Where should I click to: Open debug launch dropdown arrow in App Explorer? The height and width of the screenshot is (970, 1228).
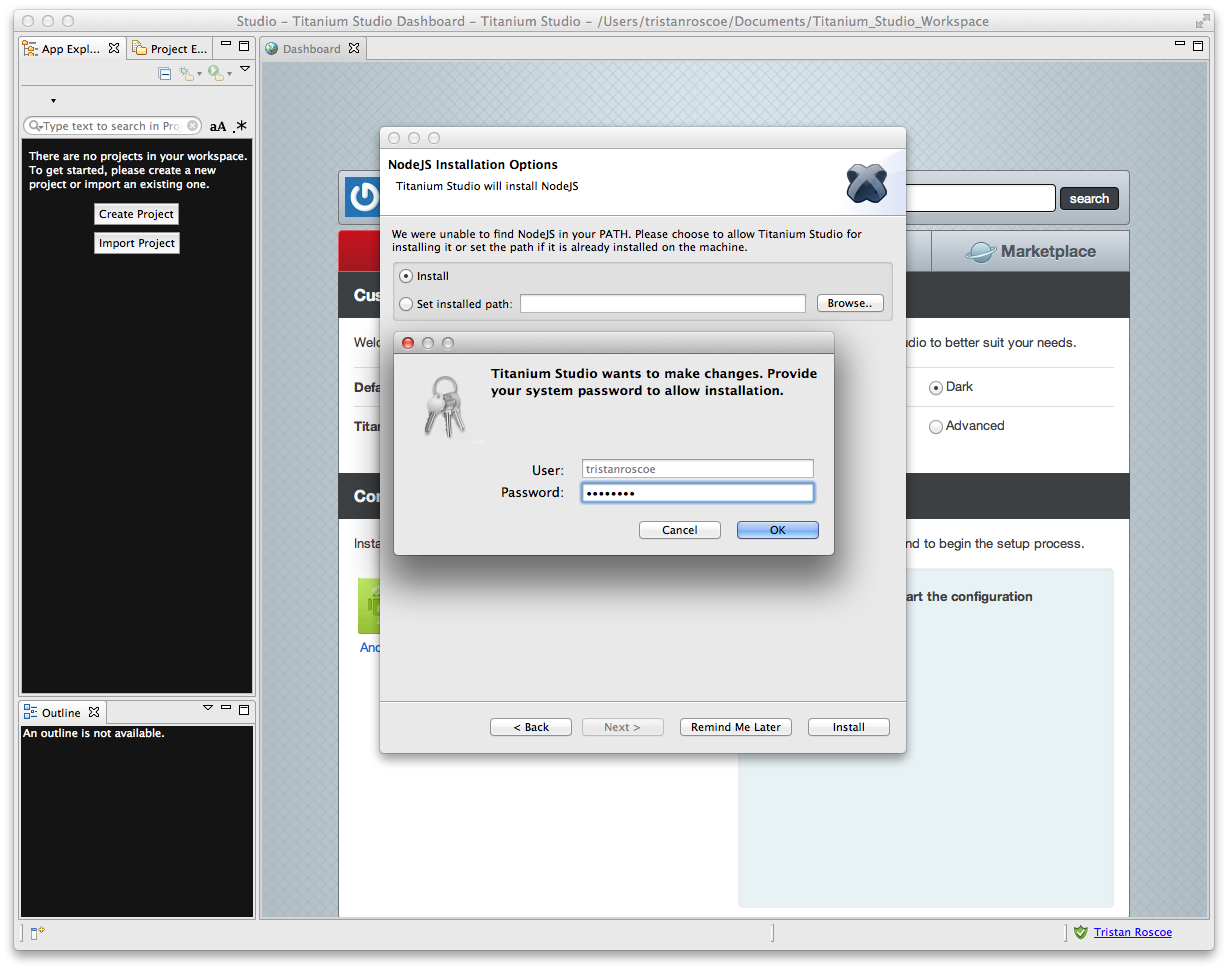click(x=199, y=74)
